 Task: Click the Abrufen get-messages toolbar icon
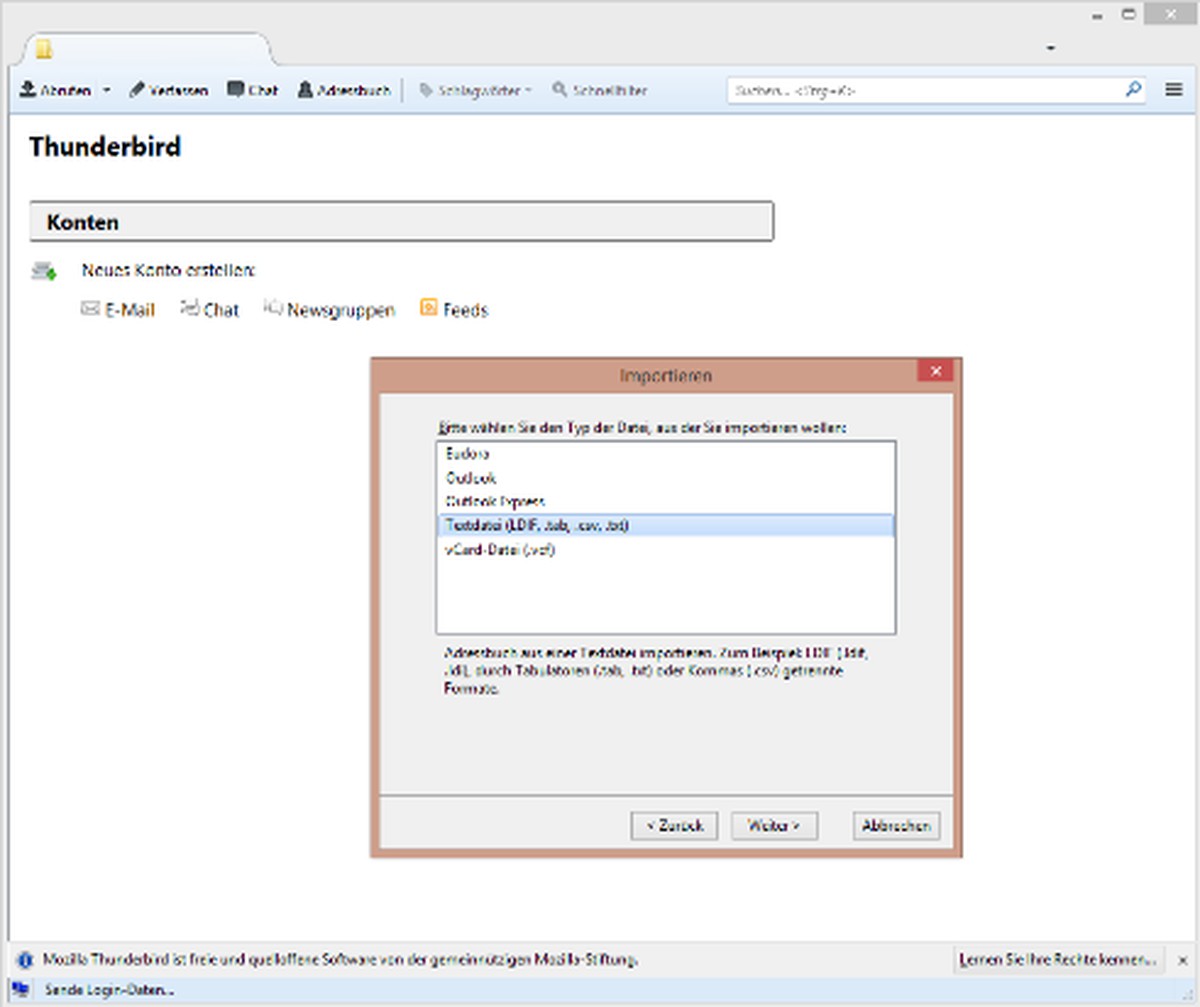tap(28, 90)
